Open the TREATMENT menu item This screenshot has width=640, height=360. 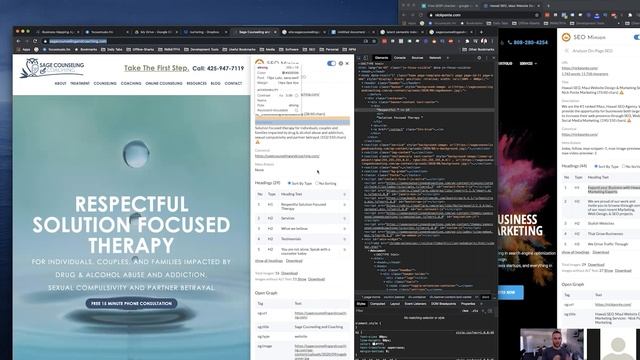click(80, 83)
